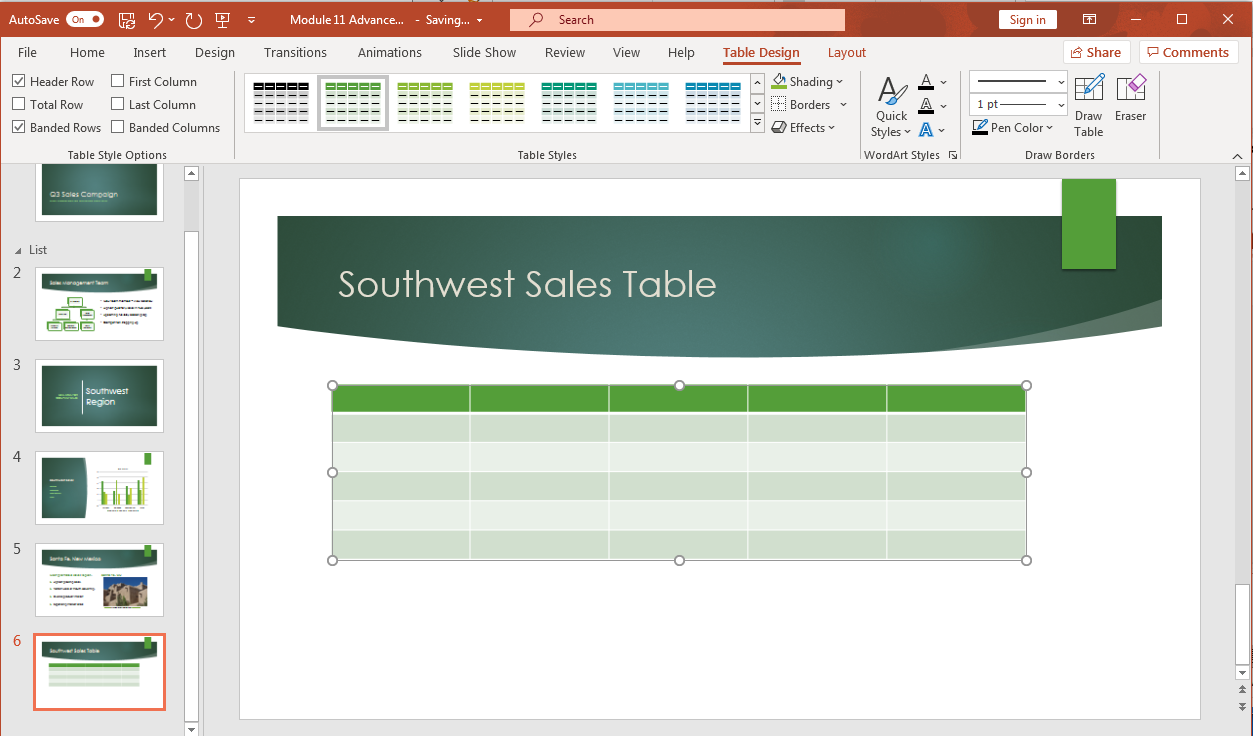
Task: Open WordArt Quick Styles
Action: [889, 103]
